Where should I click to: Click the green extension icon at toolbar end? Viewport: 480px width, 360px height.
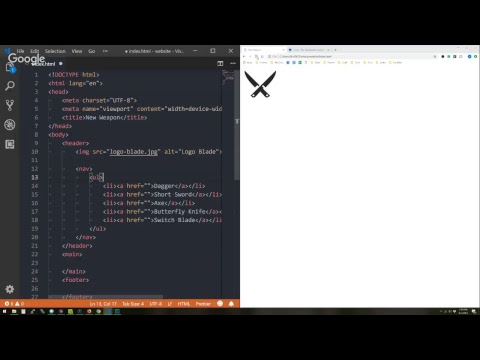click(x=475, y=57)
